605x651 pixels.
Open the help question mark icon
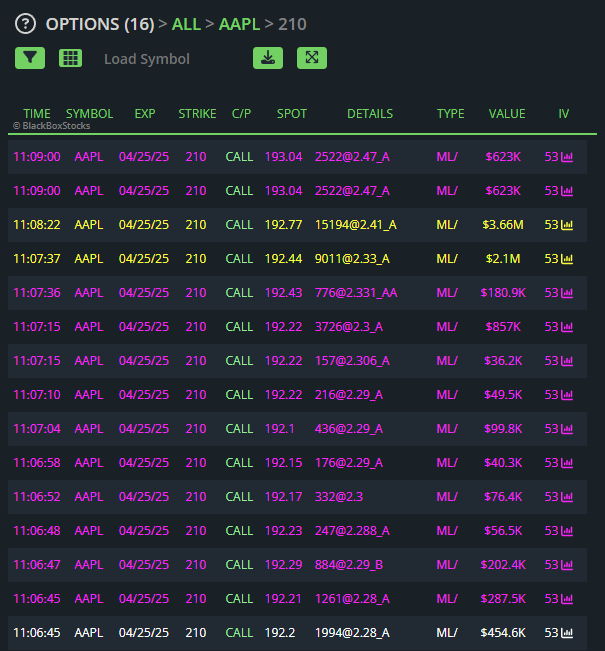point(25,24)
